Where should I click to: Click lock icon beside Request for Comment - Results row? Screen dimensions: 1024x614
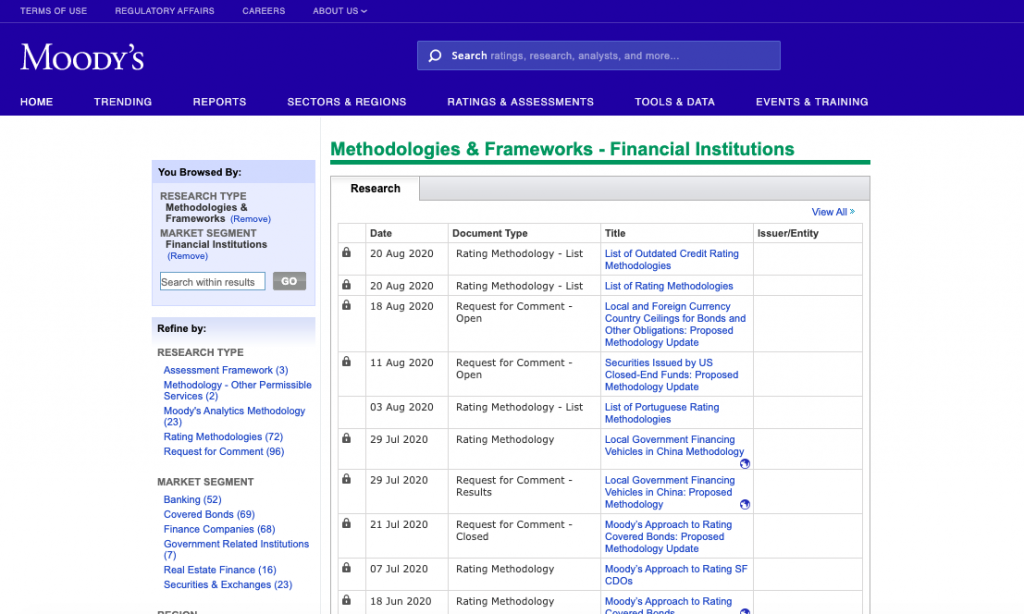pyautogui.click(x=347, y=479)
